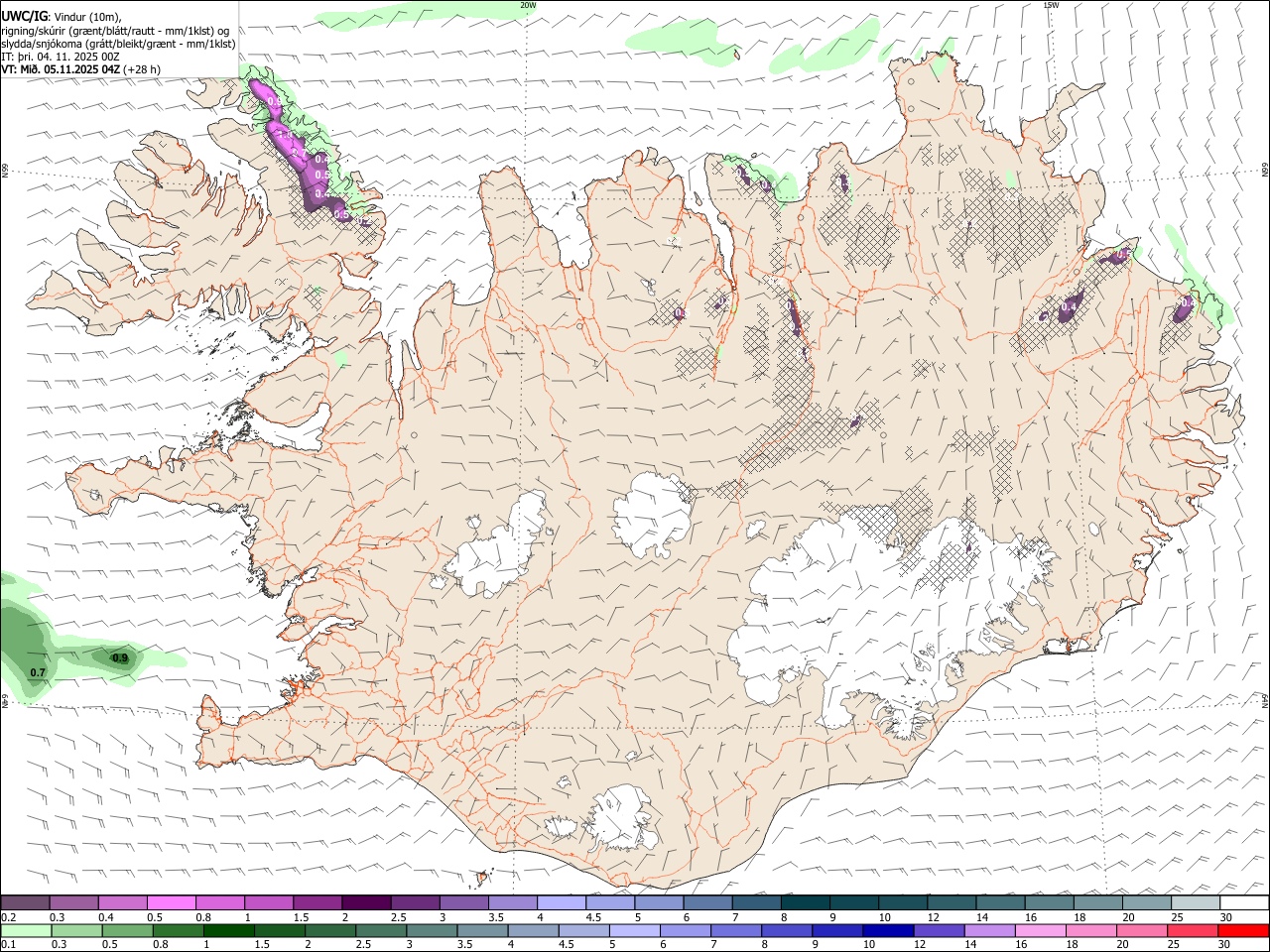1270x952 pixels.
Task: Click the 15W longitude label at the top edge
Action: pos(1051,5)
